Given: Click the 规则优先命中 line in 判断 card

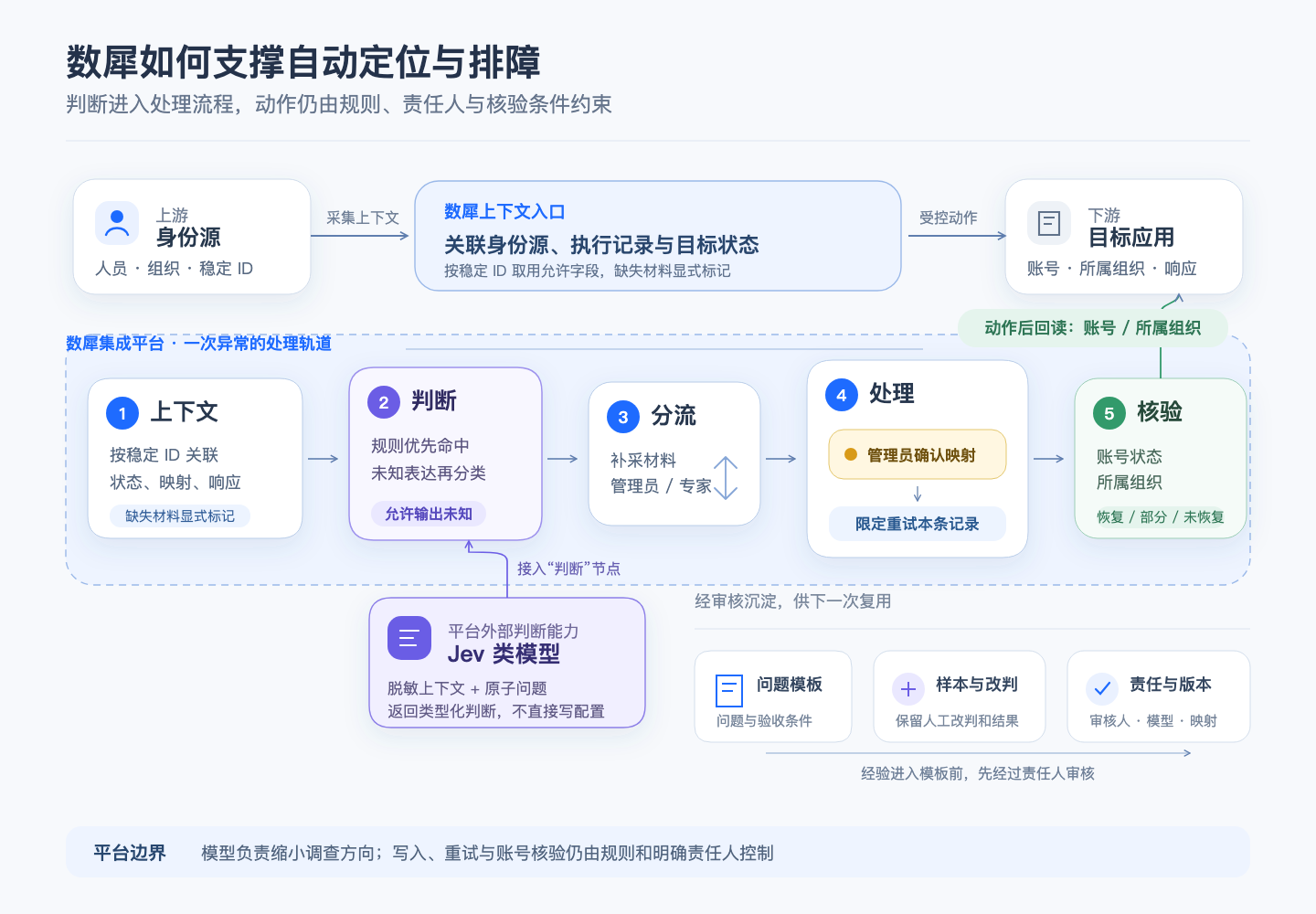Looking at the screenshot, I should coord(420,446).
